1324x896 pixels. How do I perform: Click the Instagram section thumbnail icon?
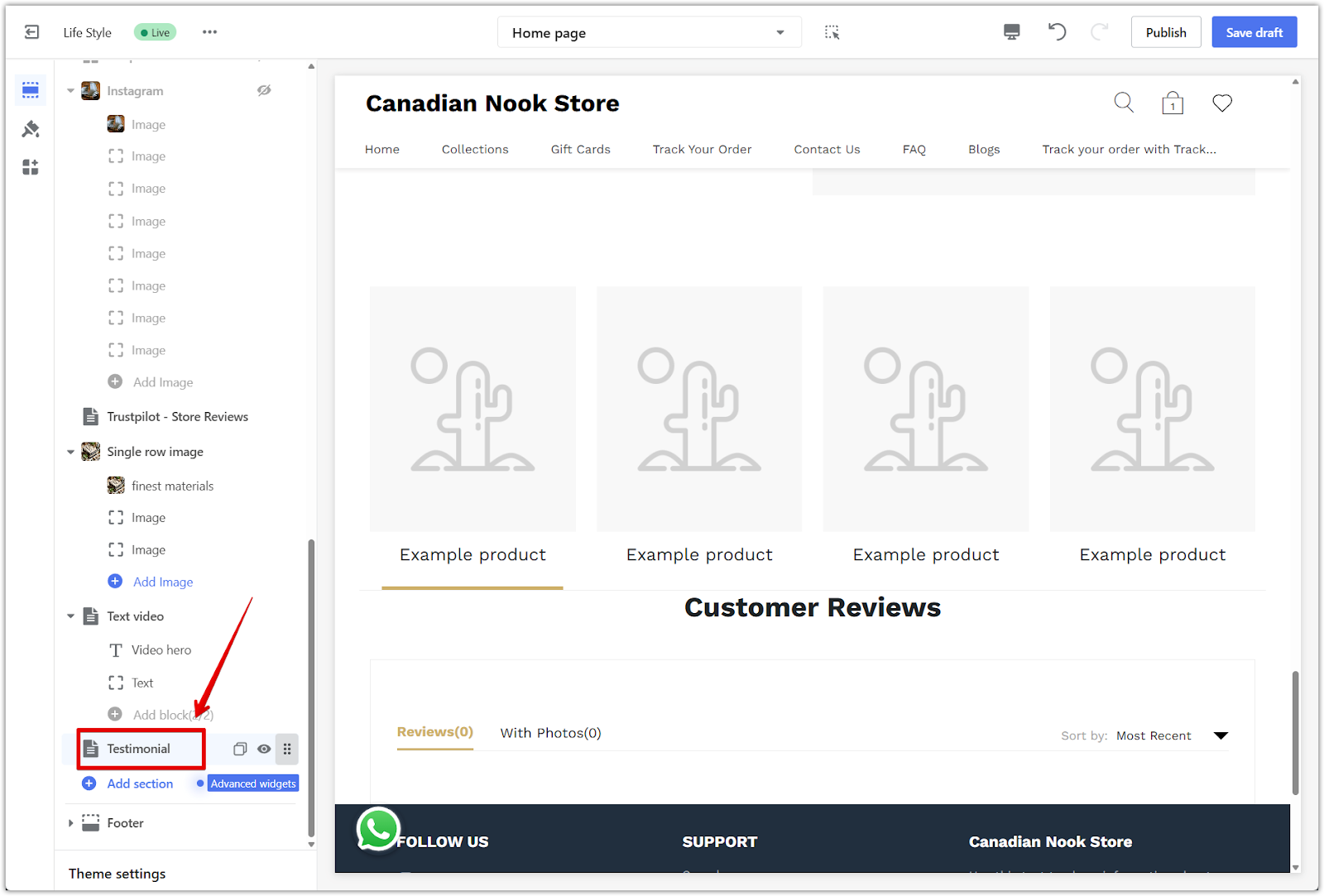point(90,91)
